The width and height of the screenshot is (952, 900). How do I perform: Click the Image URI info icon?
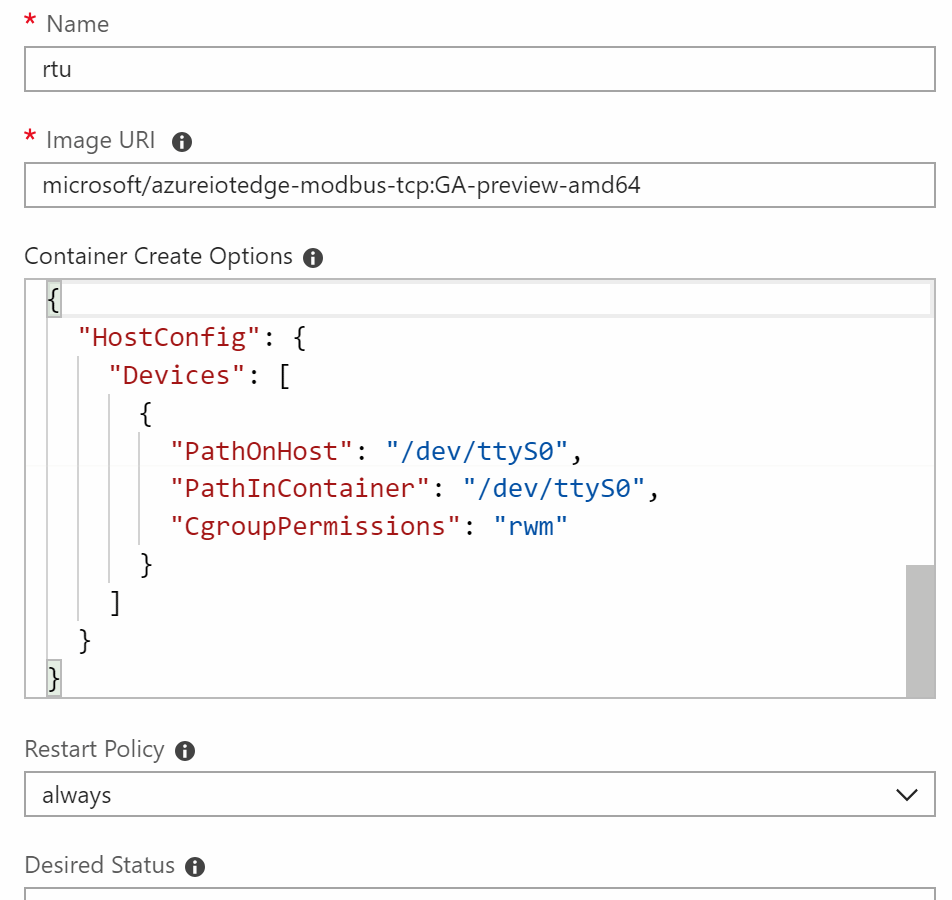[181, 142]
